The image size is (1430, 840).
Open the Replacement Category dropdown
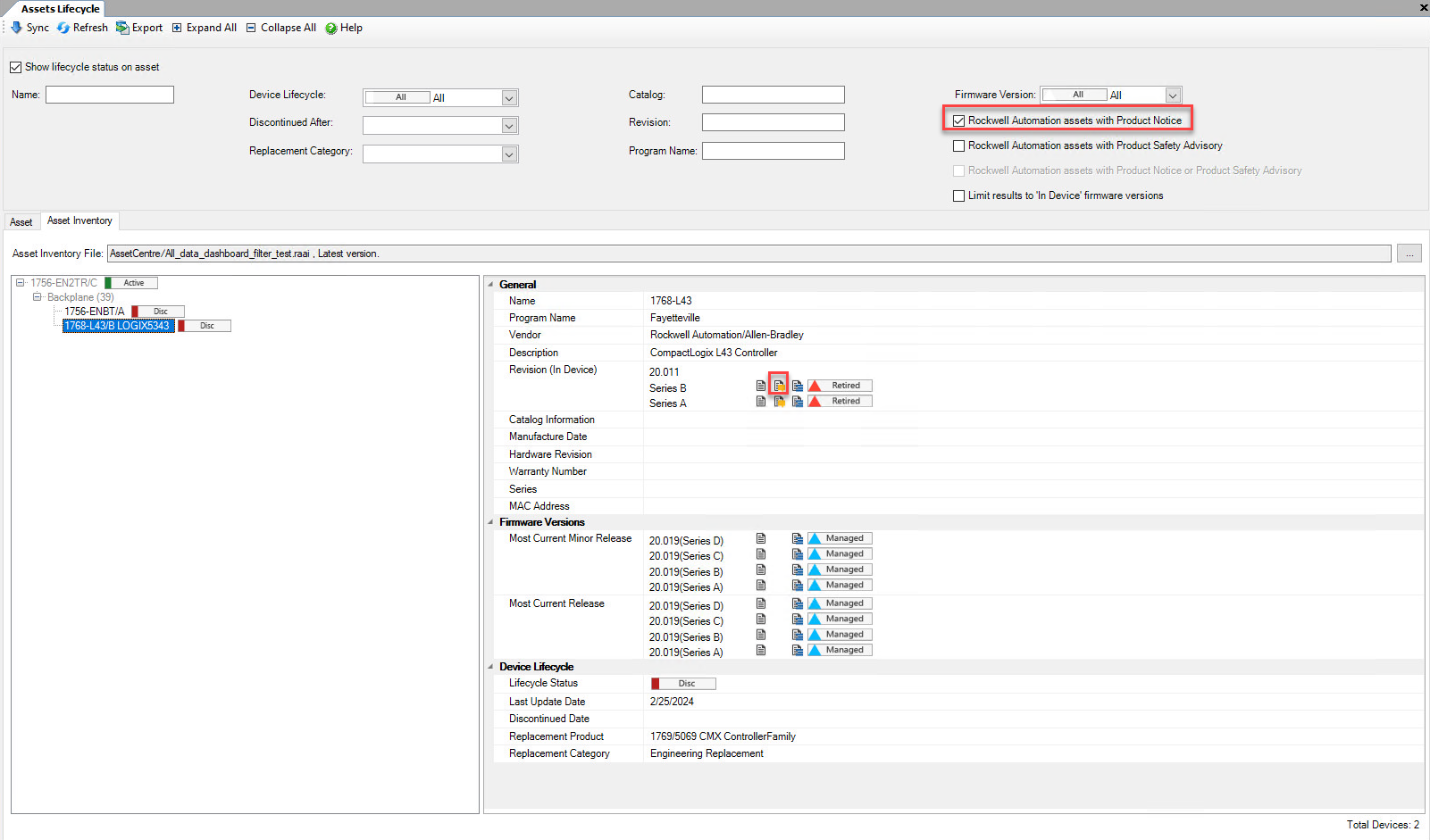coord(509,154)
